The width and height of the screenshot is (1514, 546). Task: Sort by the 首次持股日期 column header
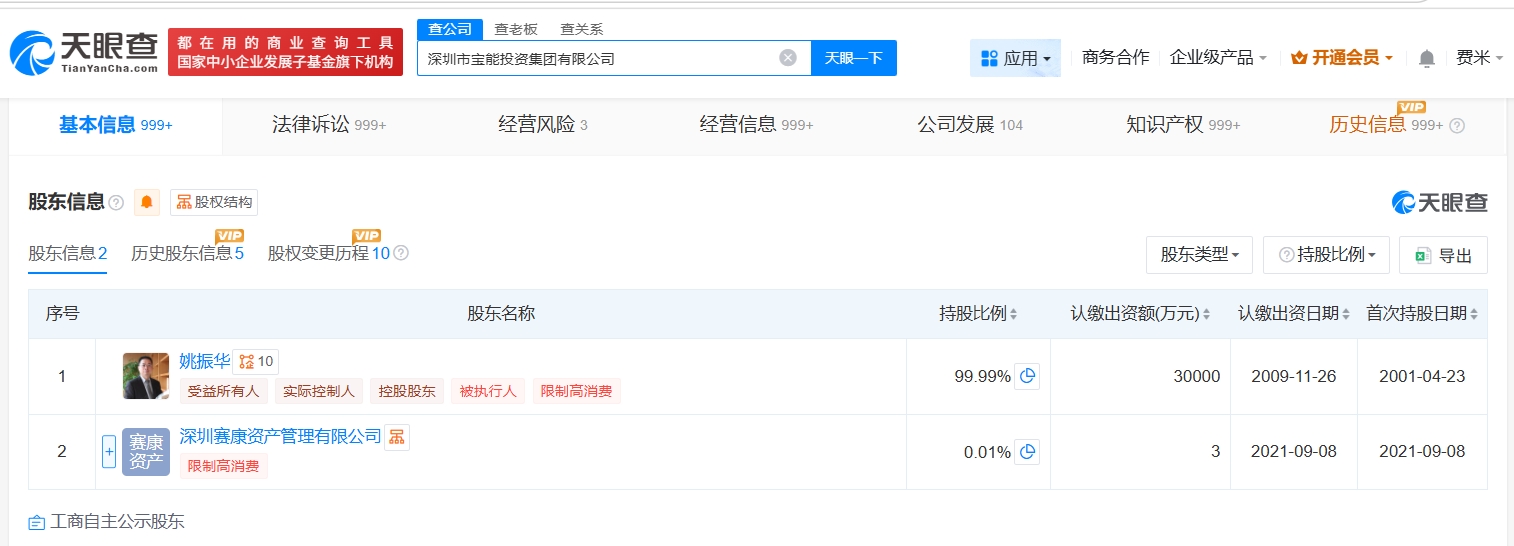pos(1422,314)
